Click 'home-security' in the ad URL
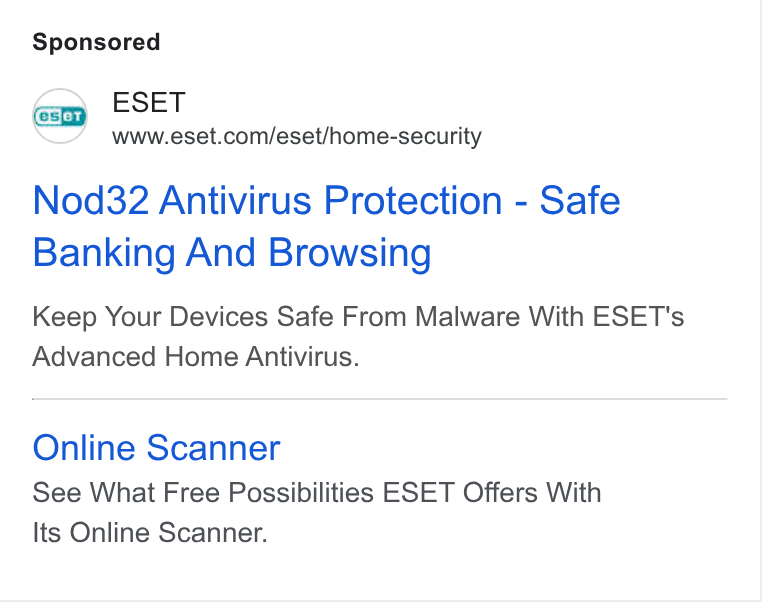Image resolution: width=762 pixels, height=602 pixels. [406, 136]
